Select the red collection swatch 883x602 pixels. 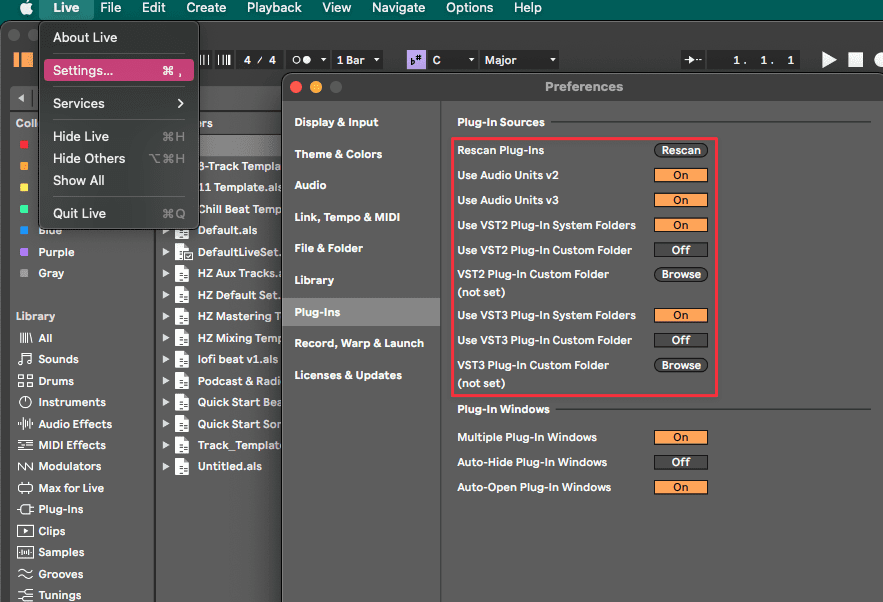[24, 145]
